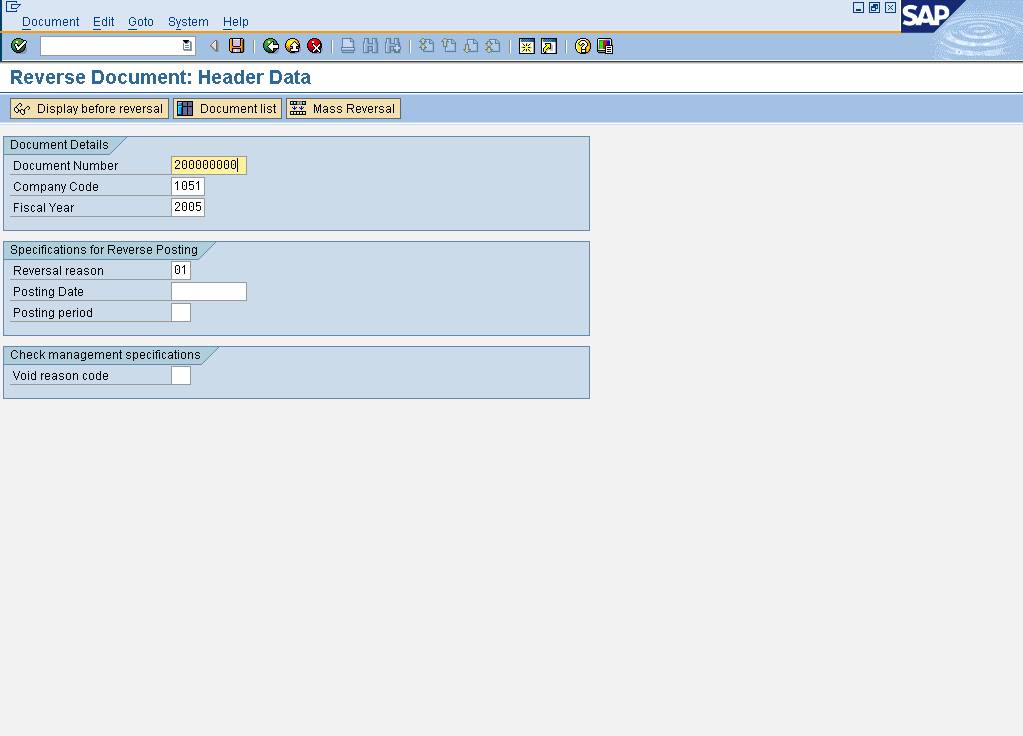1023x736 pixels.
Task: Click the empty Posting period field
Action: click(x=181, y=312)
